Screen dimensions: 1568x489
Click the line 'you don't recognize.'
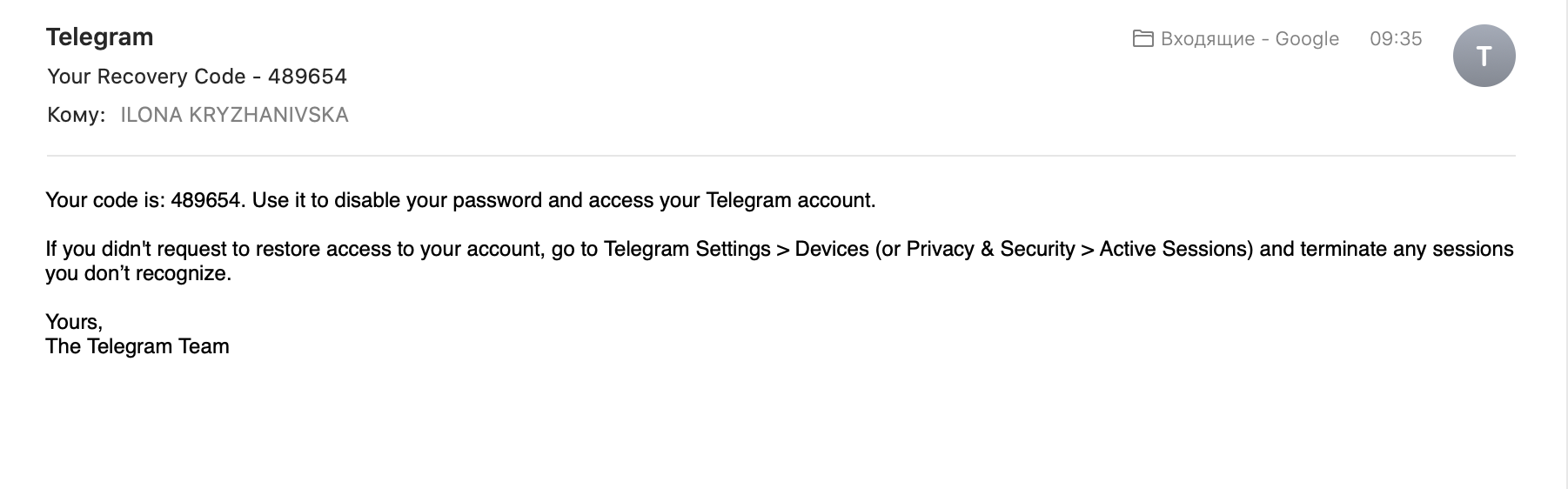point(138,273)
